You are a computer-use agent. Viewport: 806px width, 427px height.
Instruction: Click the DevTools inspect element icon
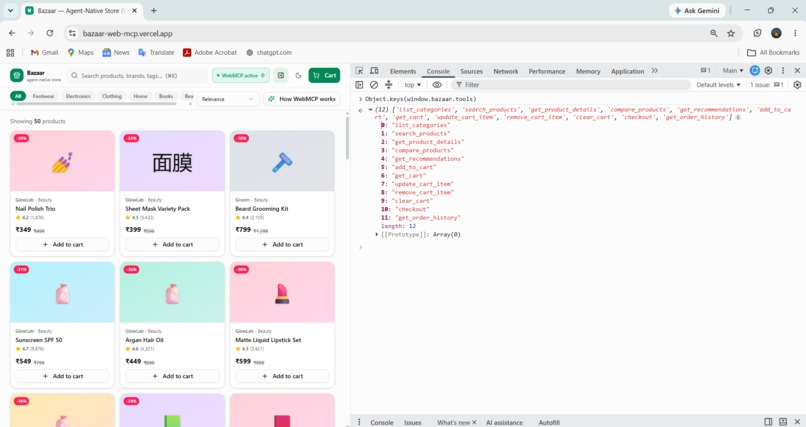(x=359, y=71)
